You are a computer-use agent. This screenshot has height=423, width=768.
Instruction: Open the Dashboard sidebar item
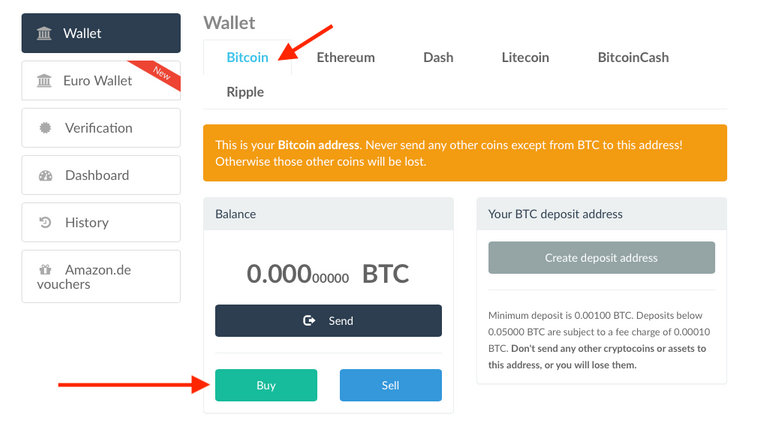pyautogui.click(x=101, y=175)
